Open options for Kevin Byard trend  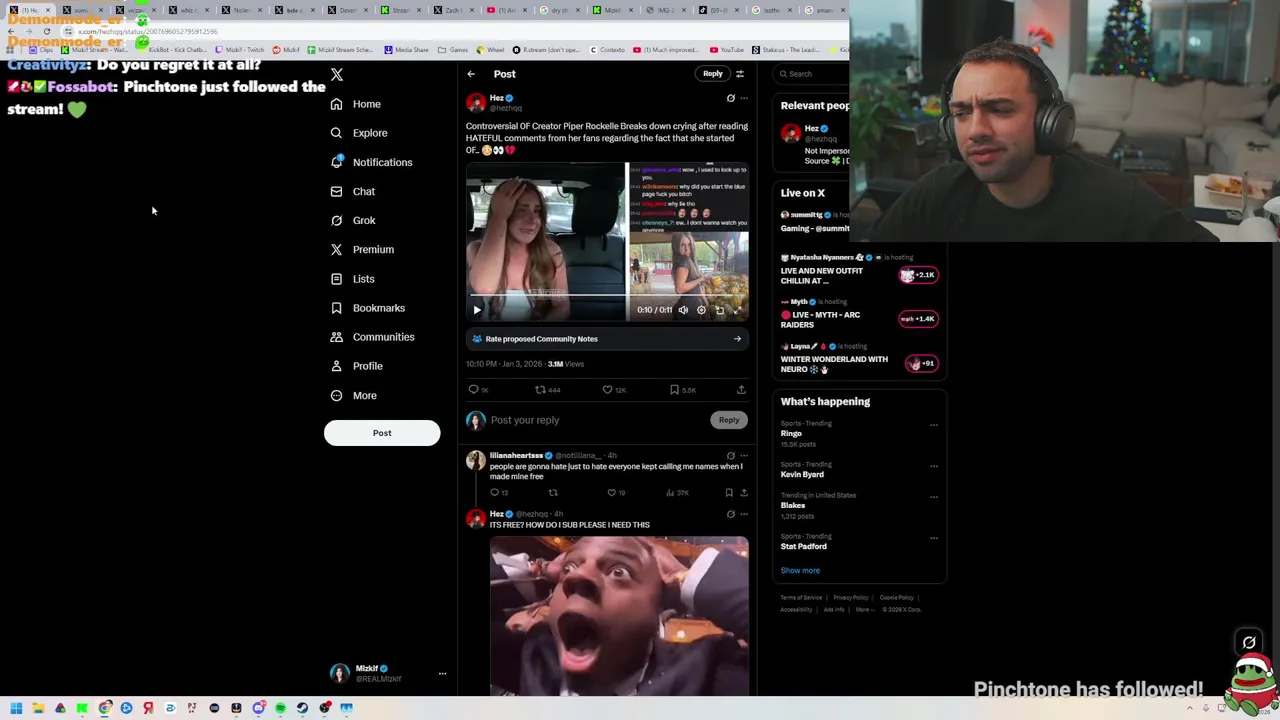pos(934,466)
